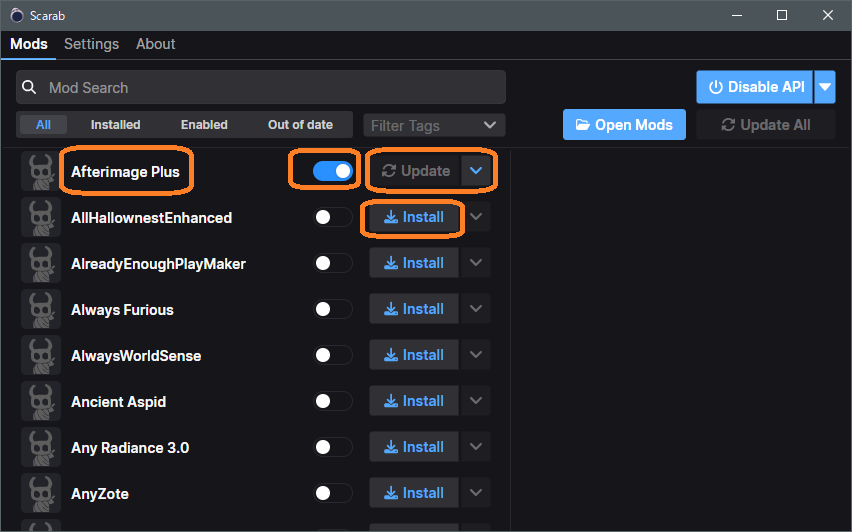
Task: Click the Always Furious mod icon
Action: 41,309
